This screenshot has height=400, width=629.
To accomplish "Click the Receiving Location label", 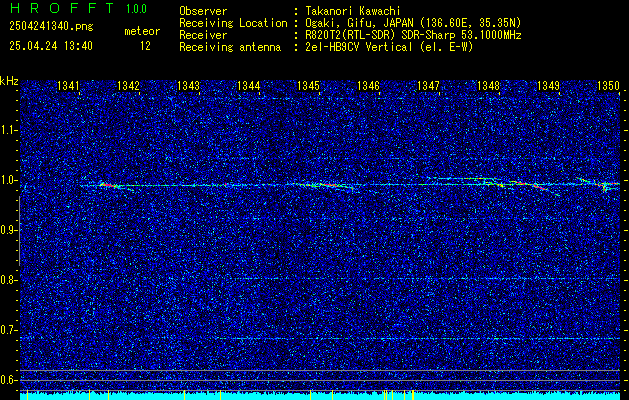I will coord(233,23).
